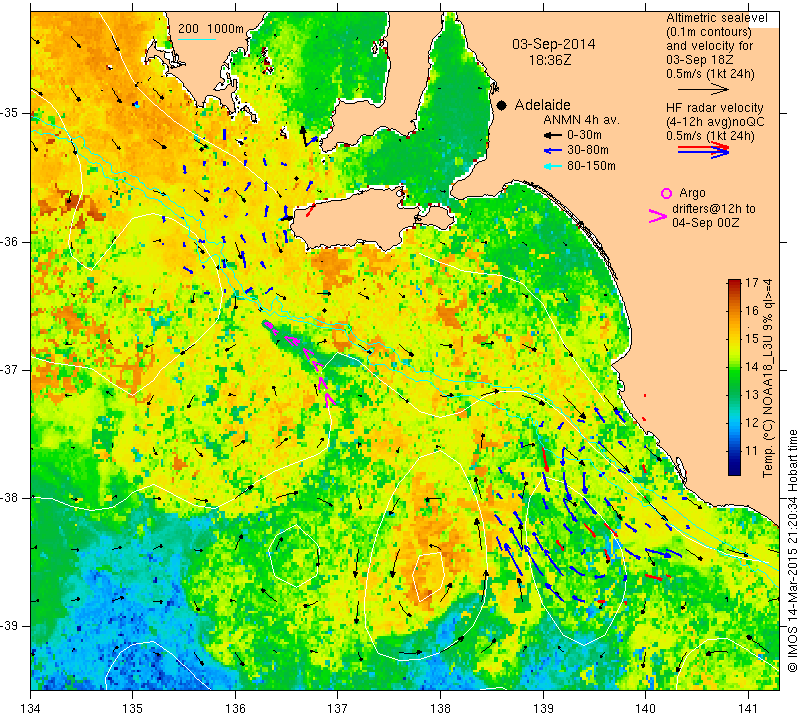Click the '03-Sep-2014' date label
This screenshot has width=800, height=720.
click(554, 44)
